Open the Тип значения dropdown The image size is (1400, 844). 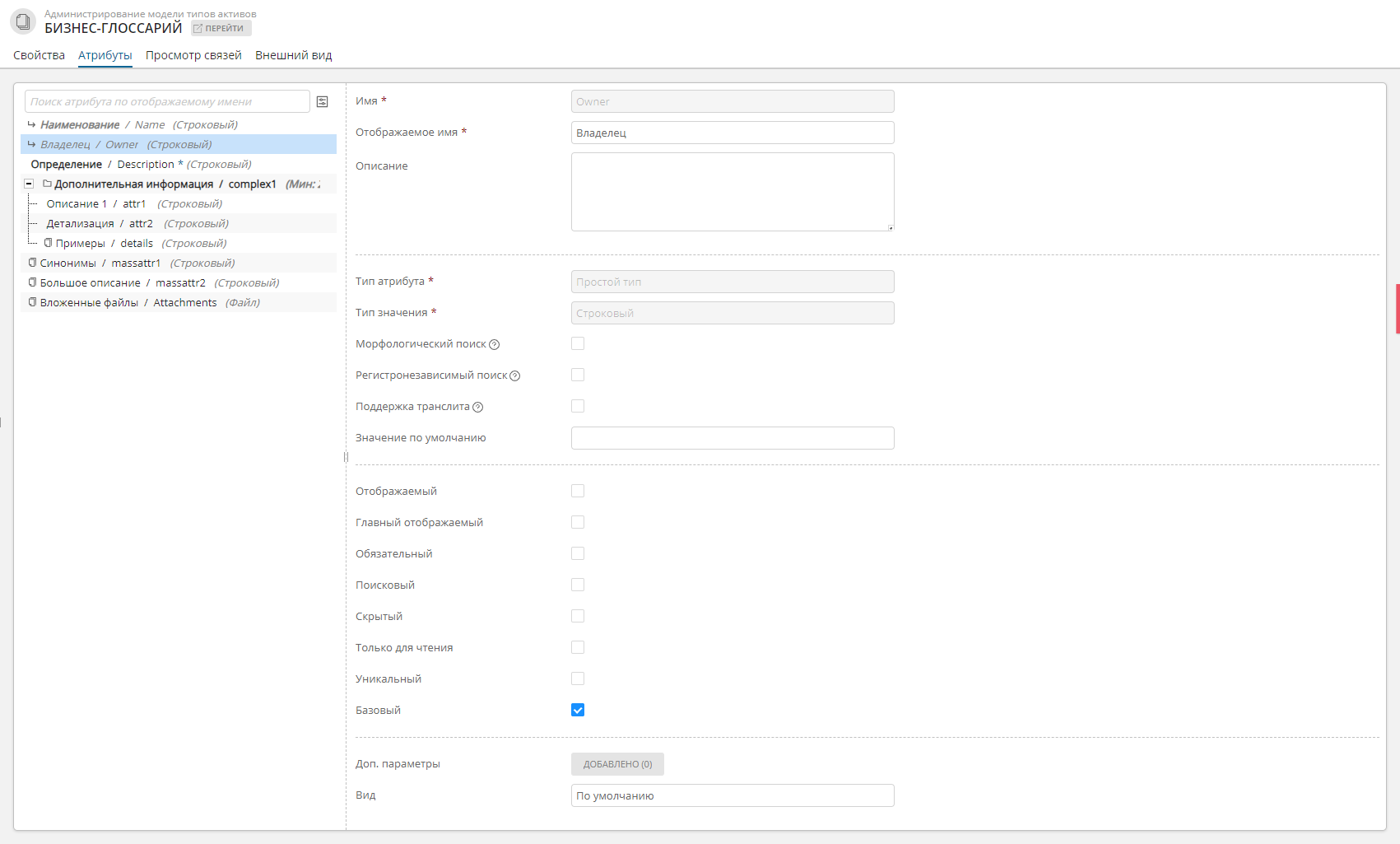coord(733,313)
